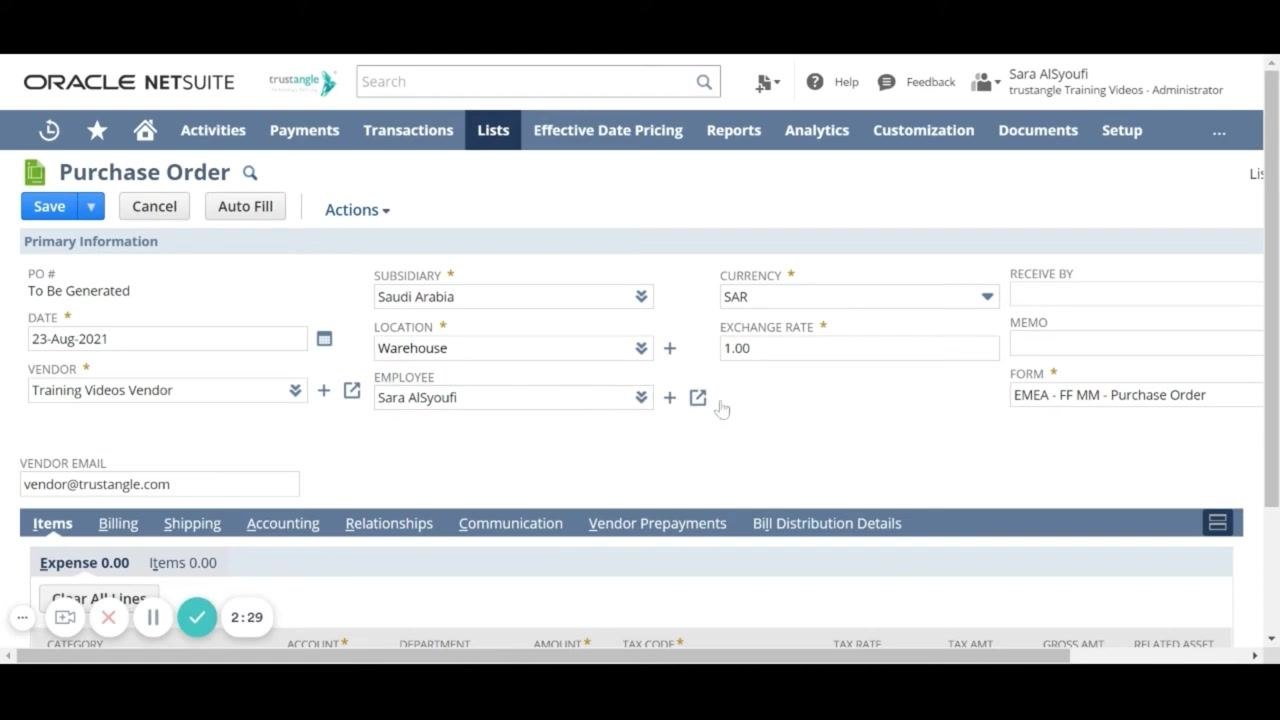Click the Save button
The width and height of the screenshot is (1280, 720).
coord(49,207)
